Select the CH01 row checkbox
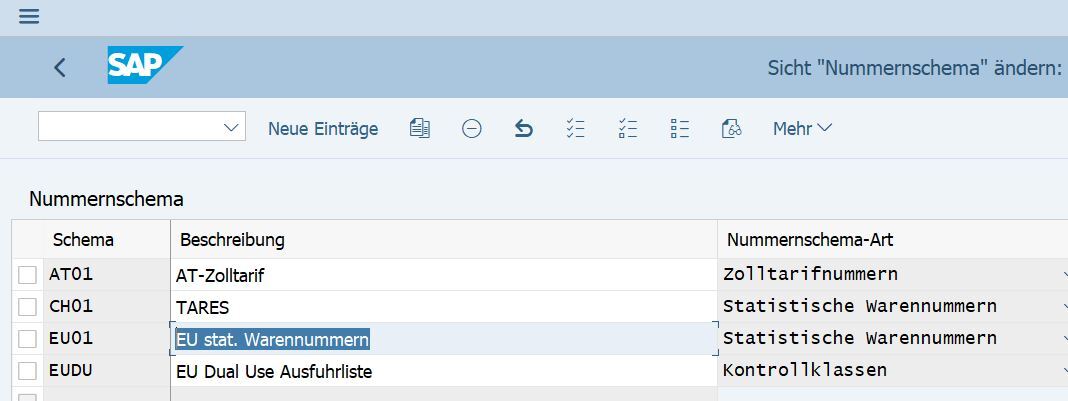The width and height of the screenshot is (1068, 401). click(x=28, y=307)
